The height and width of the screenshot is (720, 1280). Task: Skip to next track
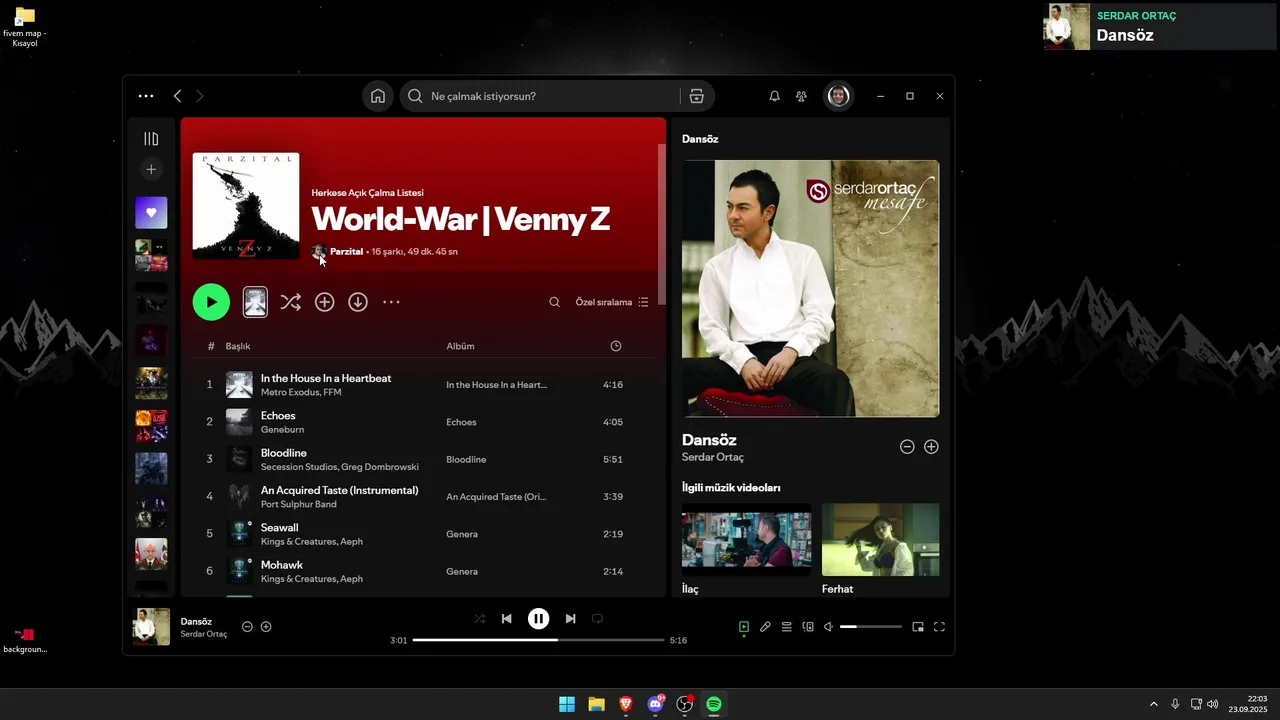point(570,619)
